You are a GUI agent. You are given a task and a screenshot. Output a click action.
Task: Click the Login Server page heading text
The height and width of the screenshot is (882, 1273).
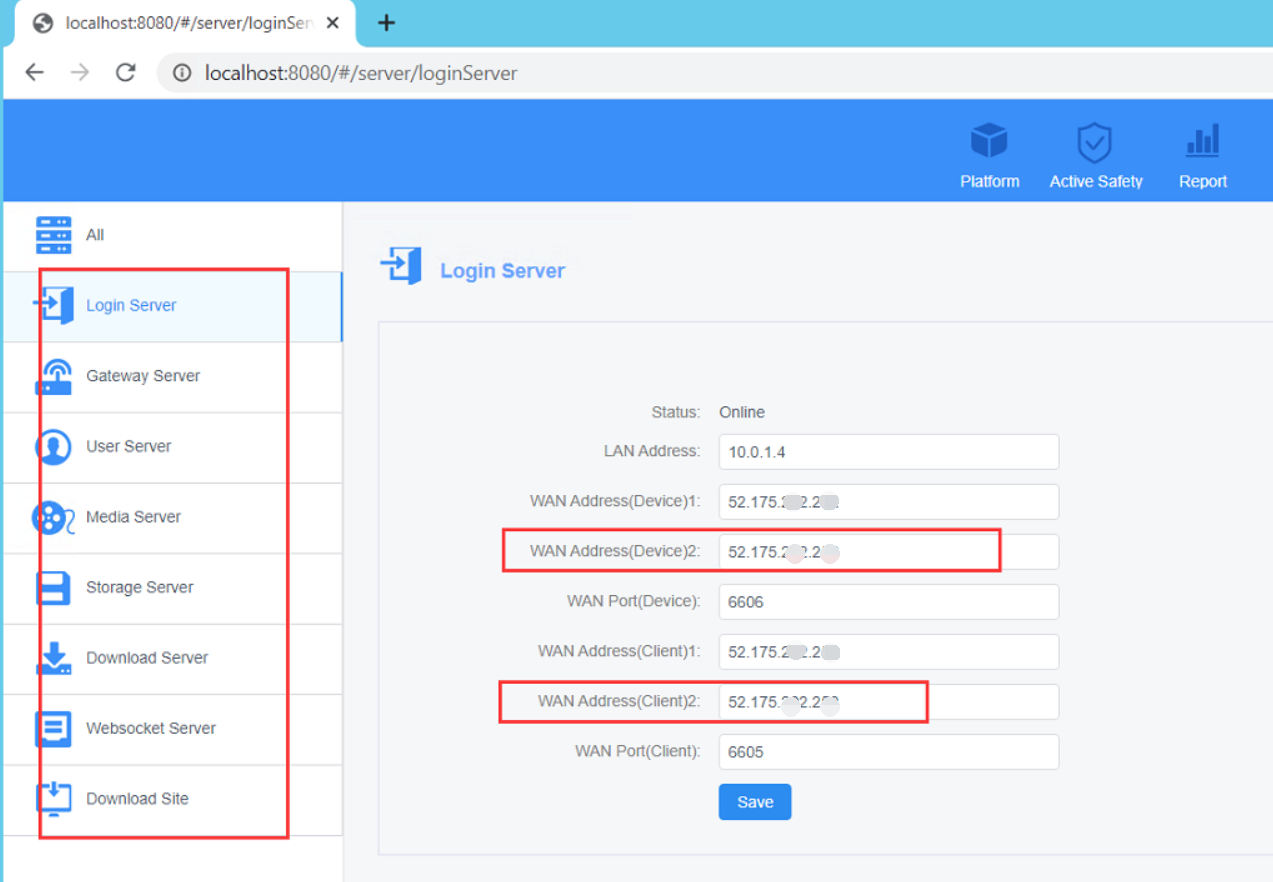pyautogui.click(x=503, y=271)
